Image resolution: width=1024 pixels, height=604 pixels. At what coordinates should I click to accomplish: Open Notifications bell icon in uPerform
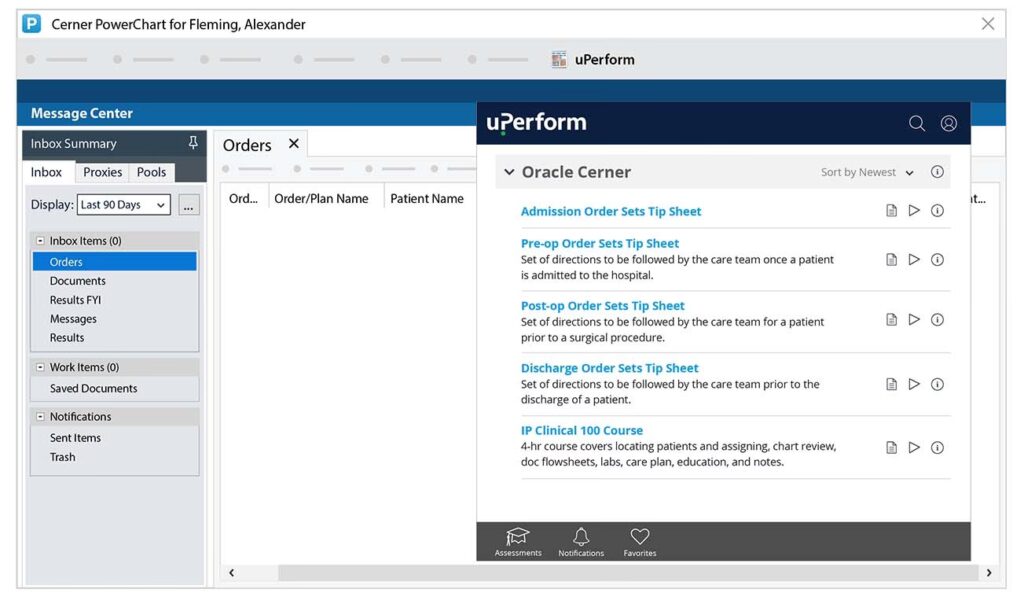pyautogui.click(x=580, y=538)
